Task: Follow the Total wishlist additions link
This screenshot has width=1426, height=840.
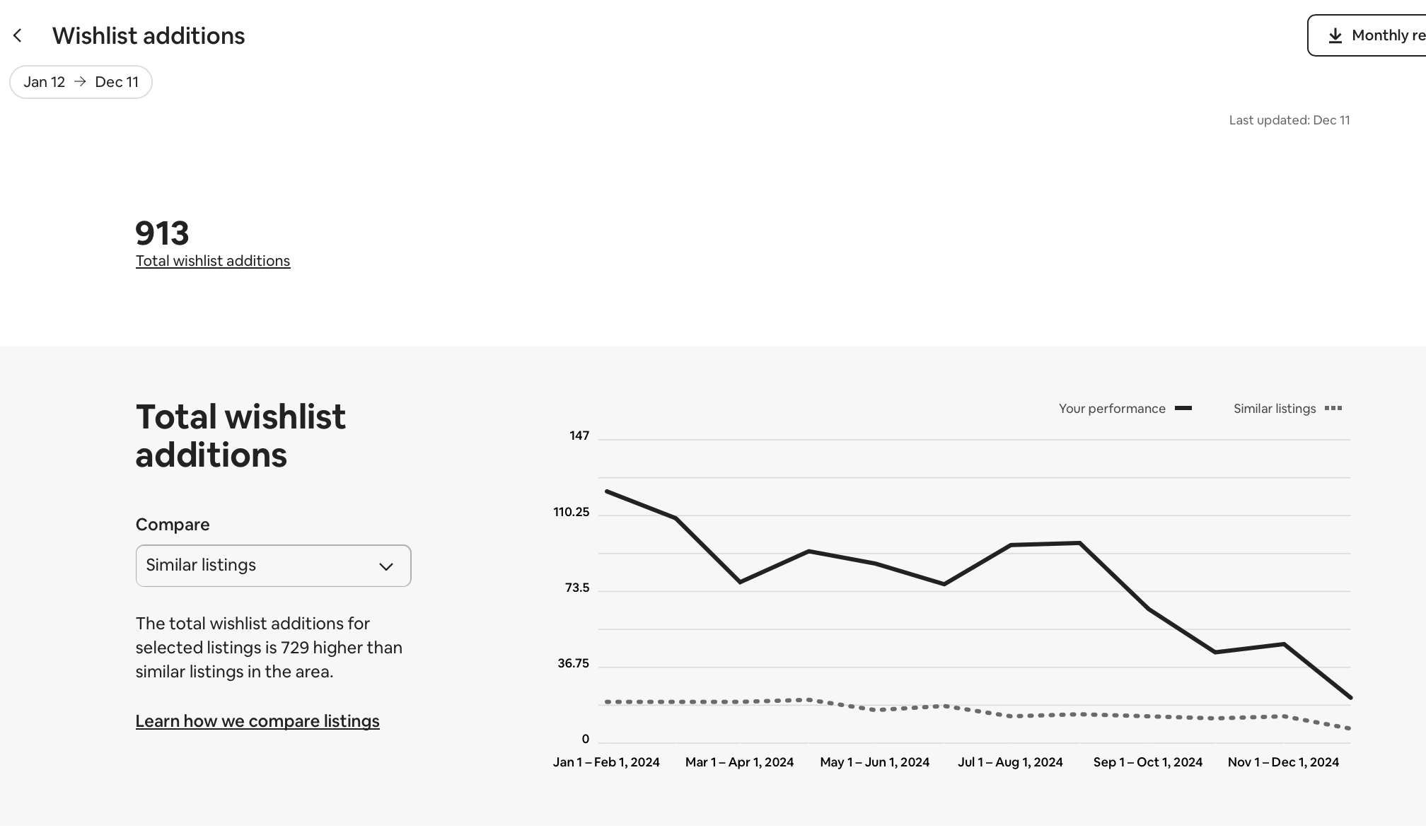Action: (212, 261)
